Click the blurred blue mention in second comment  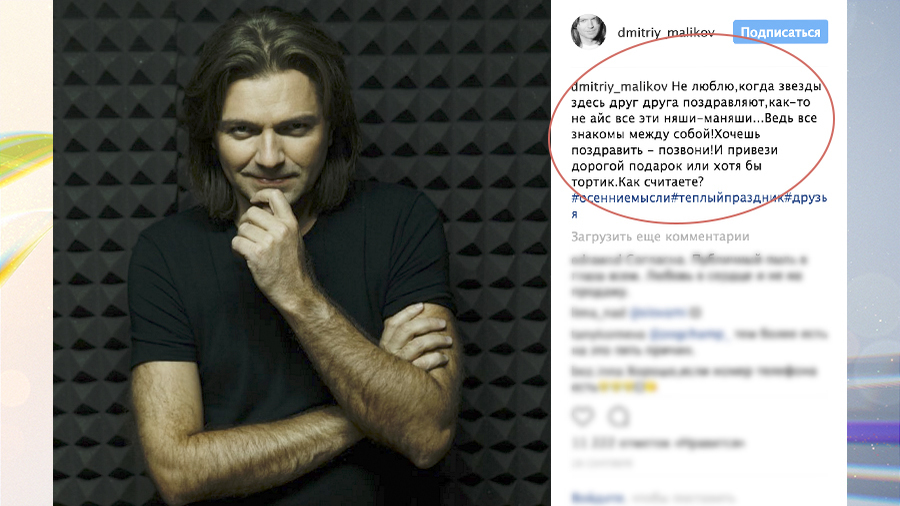point(657,313)
